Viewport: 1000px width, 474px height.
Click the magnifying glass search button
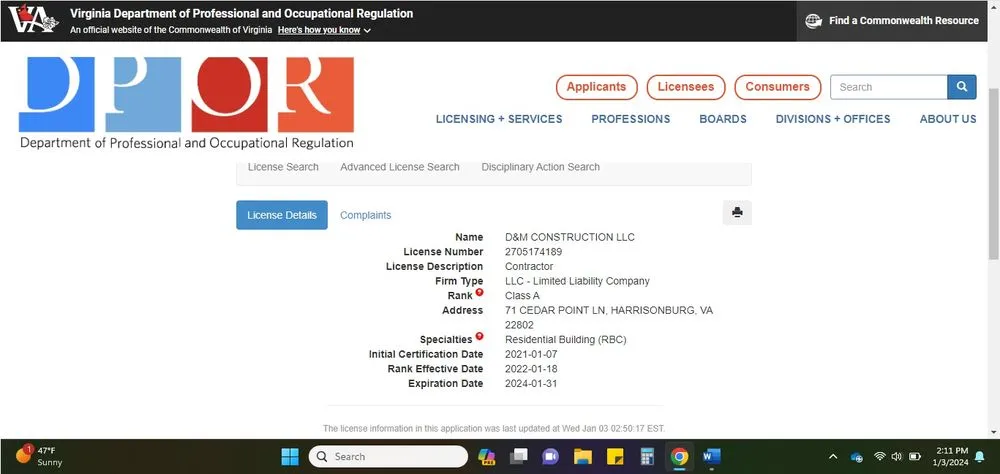pyautogui.click(x=962, y=87)
